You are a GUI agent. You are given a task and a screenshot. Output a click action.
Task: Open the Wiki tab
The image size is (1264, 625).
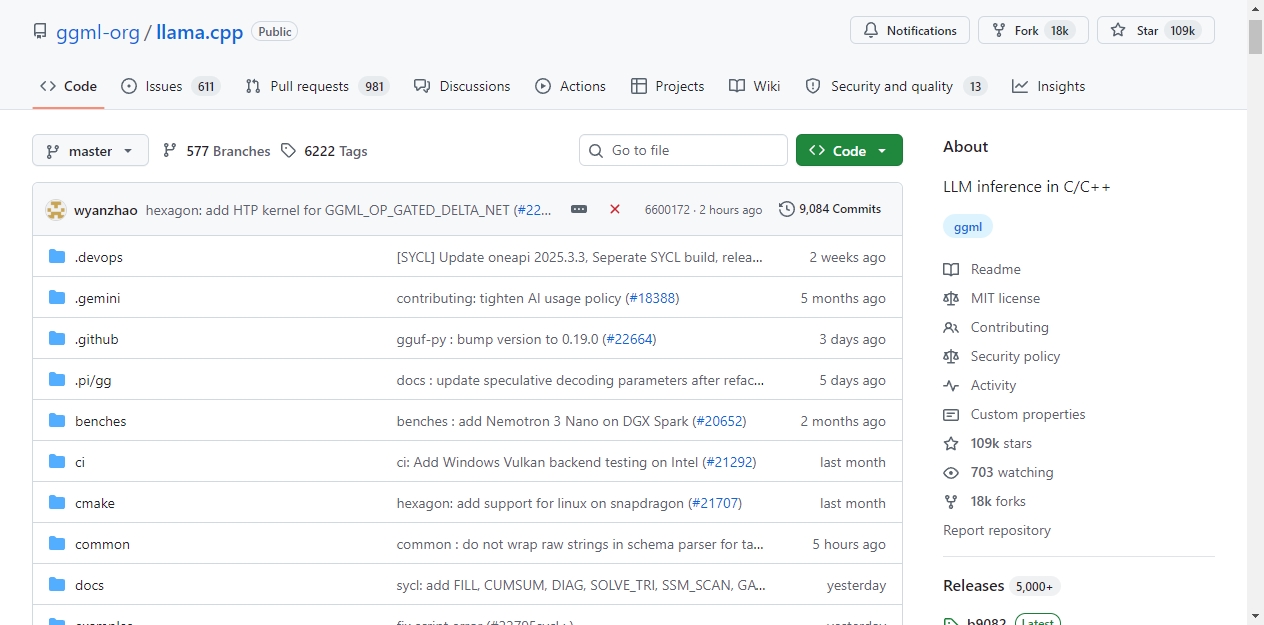click(754, 86)
